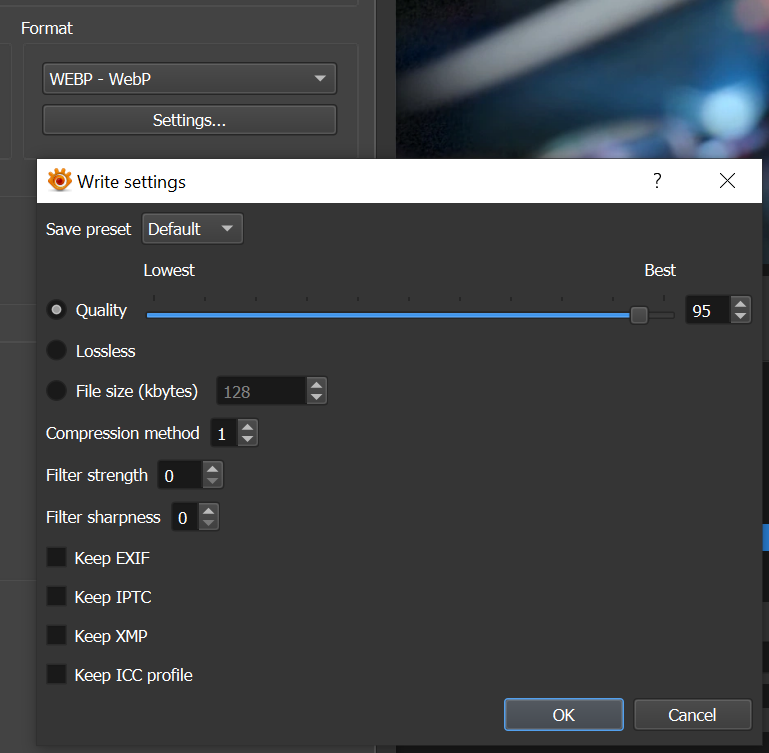Click the quality slider handle
The width and height of the screenshot is (769, 753).
639,315
